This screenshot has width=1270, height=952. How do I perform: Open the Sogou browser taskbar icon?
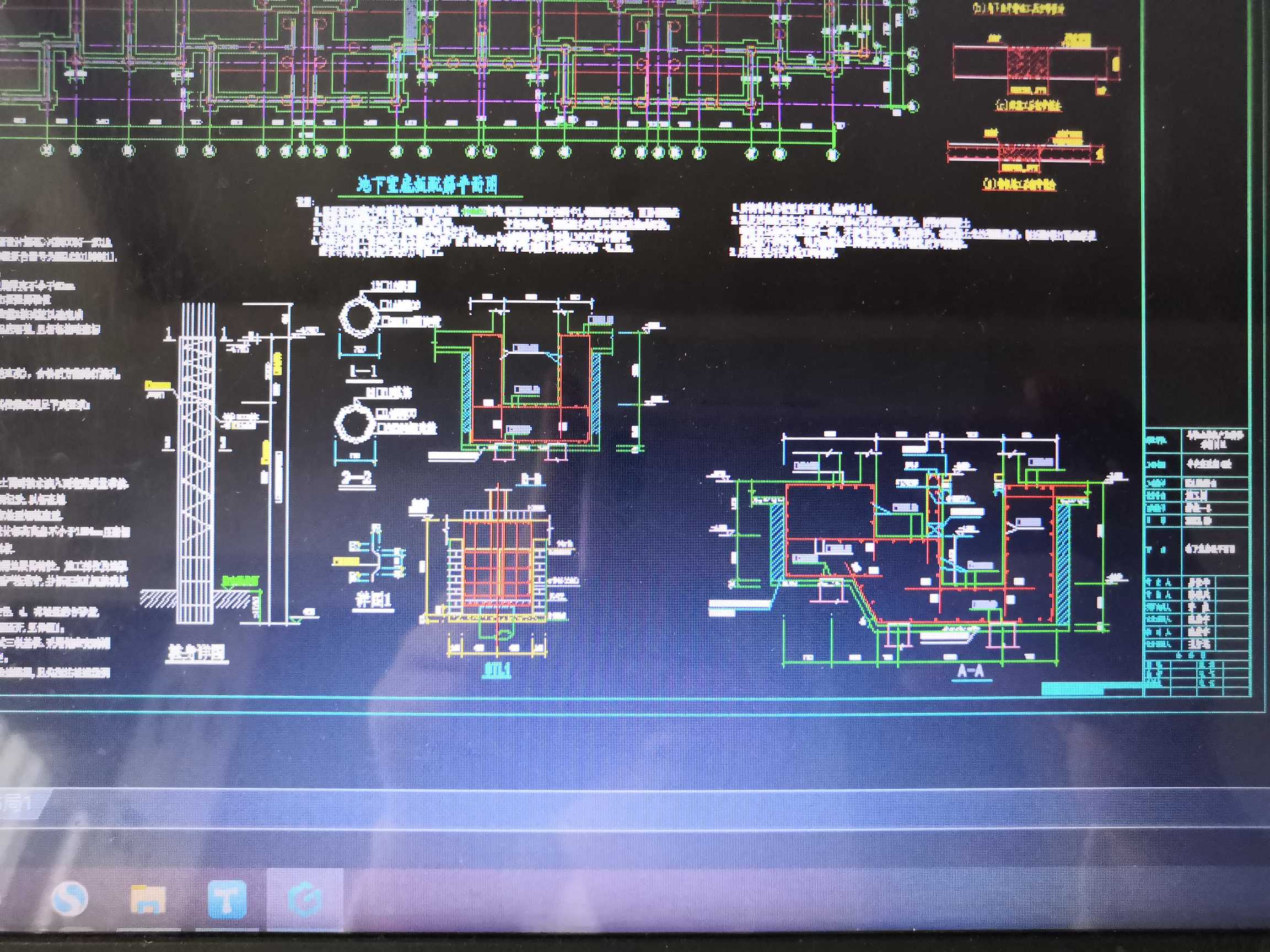point(69,899)
